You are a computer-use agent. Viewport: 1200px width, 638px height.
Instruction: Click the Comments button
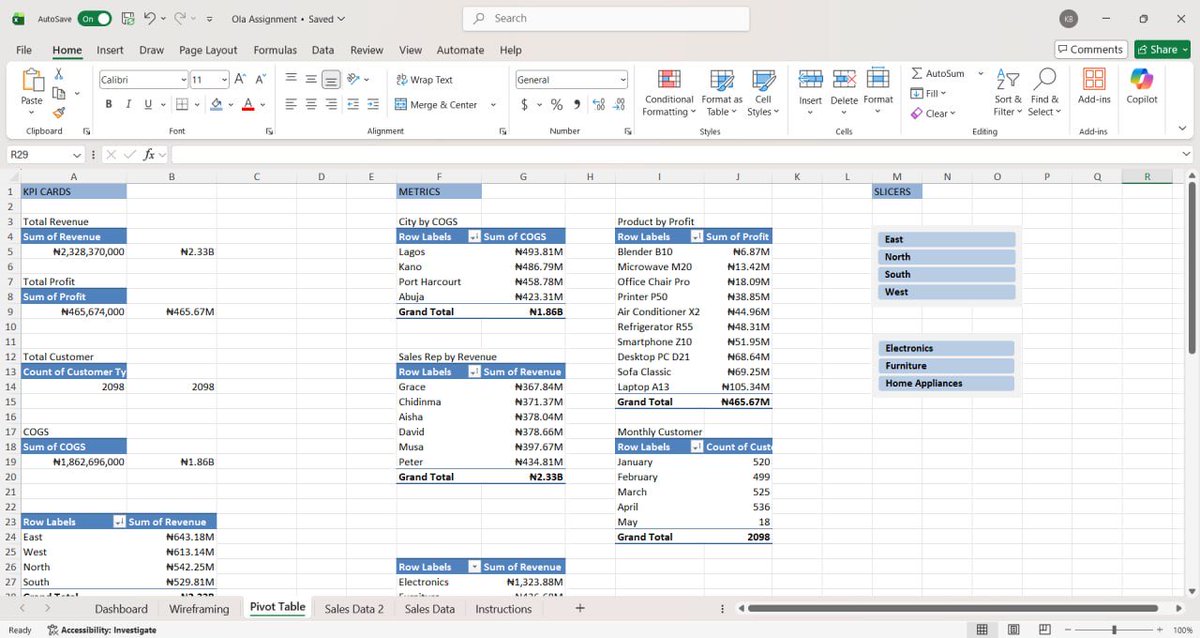[1090, 49]
